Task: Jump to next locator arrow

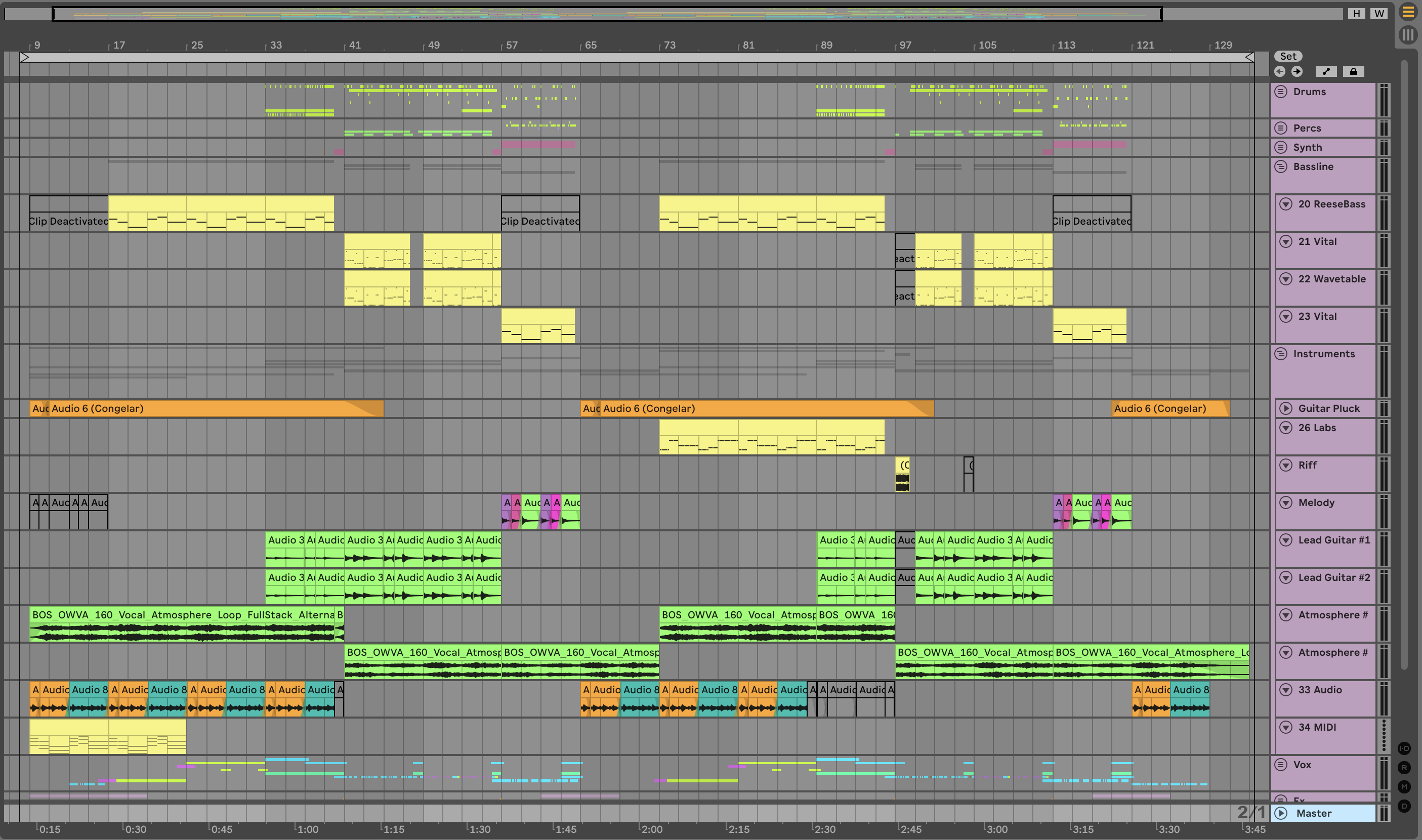Action: point(1297,71)
